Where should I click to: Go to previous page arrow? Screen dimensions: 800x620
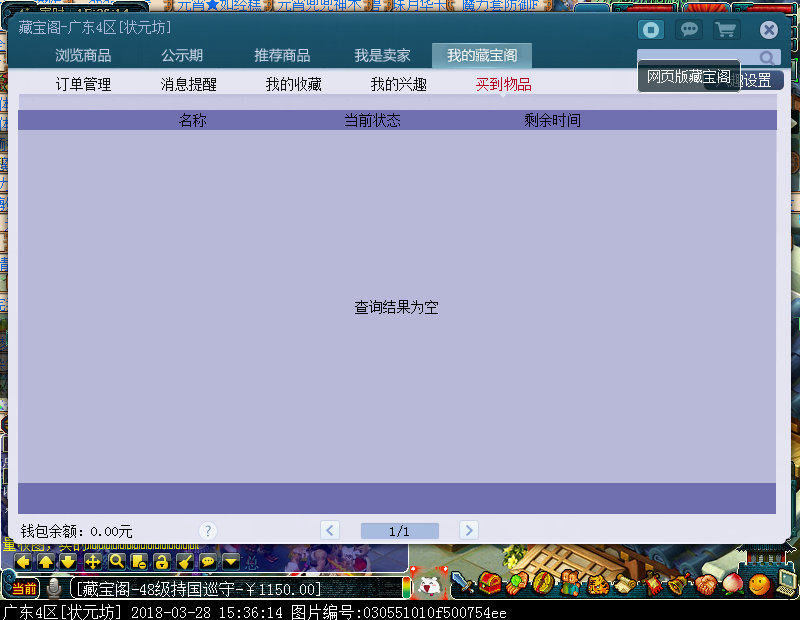(330, 531)
